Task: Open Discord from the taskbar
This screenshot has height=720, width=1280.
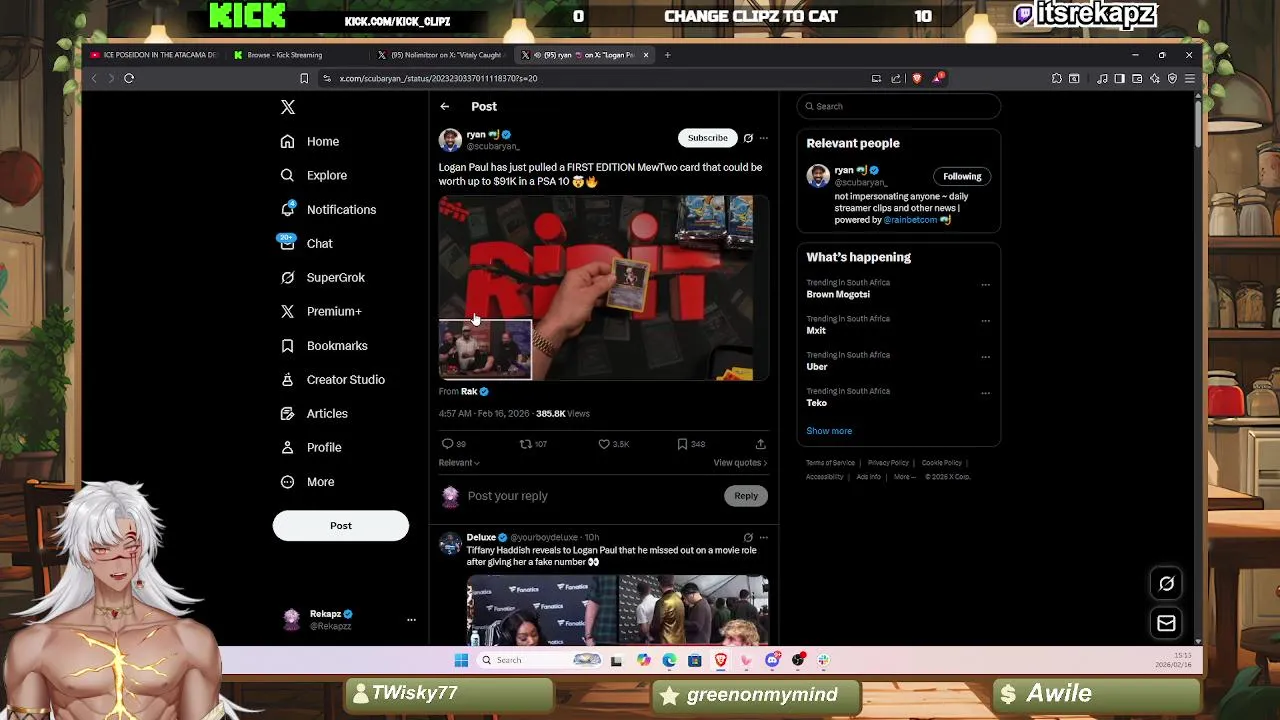Action: tap(772, 660)
